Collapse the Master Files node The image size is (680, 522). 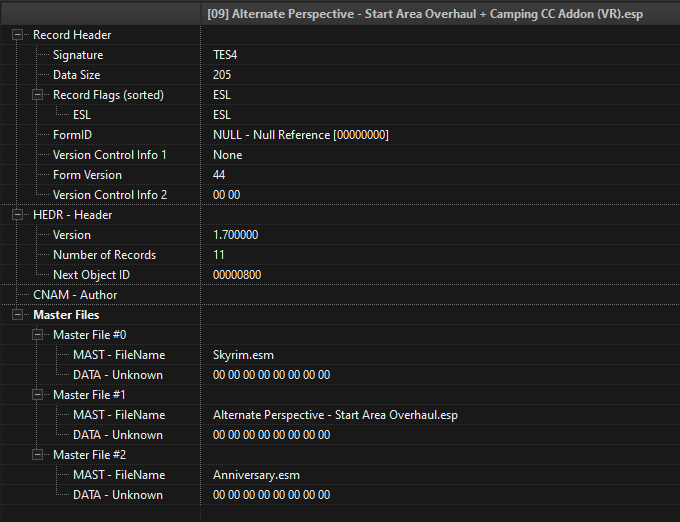[17, 315]
